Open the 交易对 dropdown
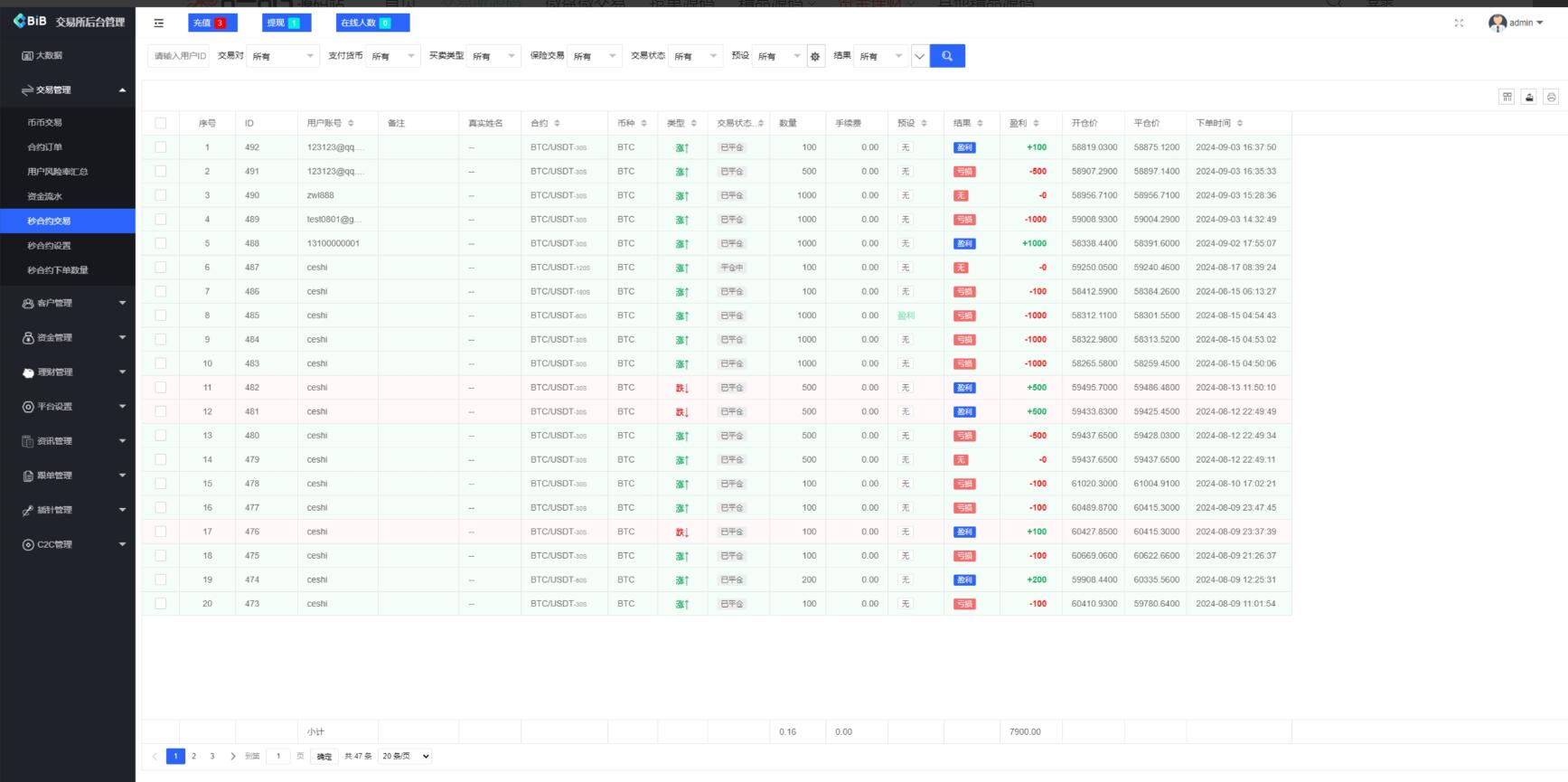Screen dimensions: 1568x782 point(283,56)
